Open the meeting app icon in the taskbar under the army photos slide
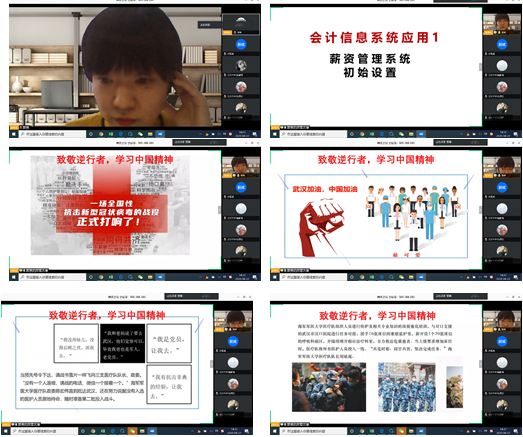The width and height of the screenshot is (523, 437). (421, 431)
